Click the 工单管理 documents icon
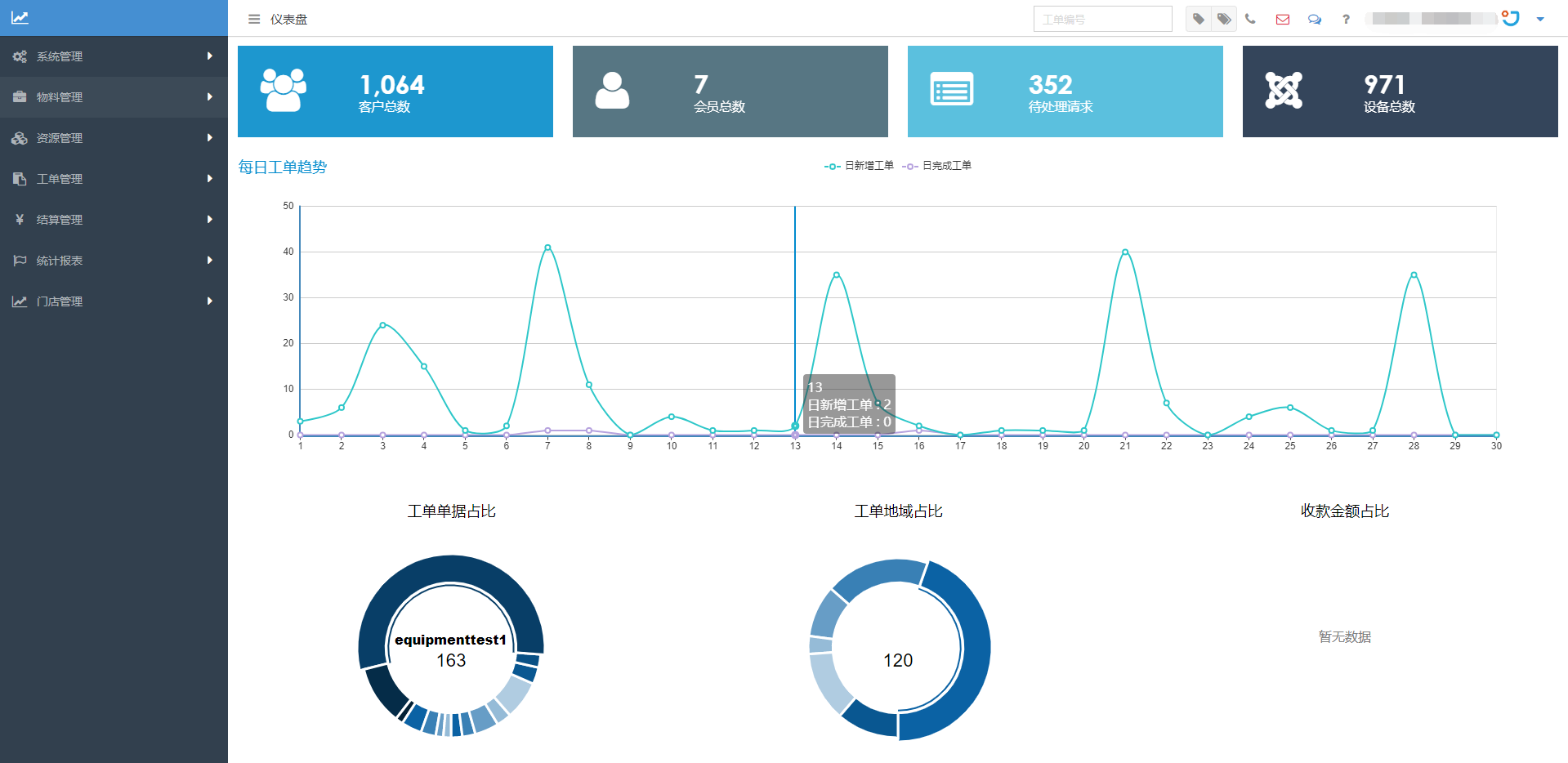Image resolution: width=1568 pixels, height=763 pixels. pos(20,179)
